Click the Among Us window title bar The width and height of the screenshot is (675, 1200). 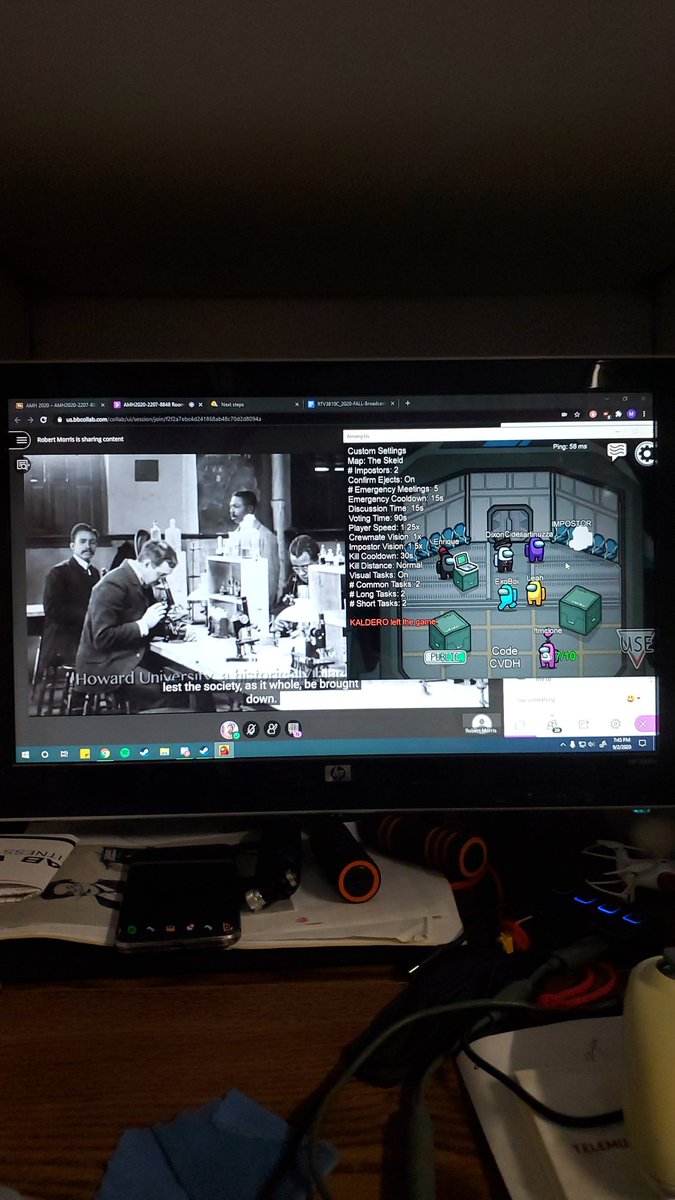[500, 434]
